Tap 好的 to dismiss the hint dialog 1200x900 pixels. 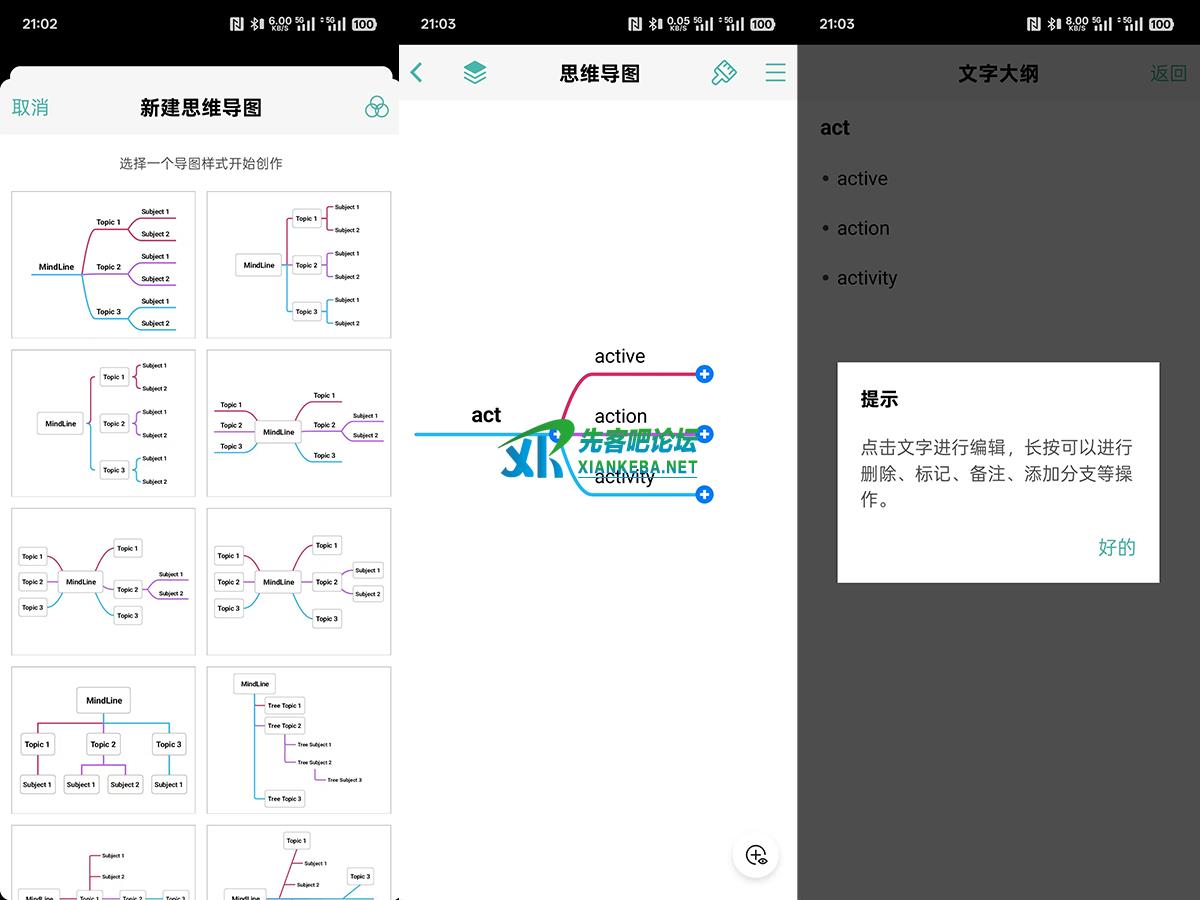[1116, 547]
